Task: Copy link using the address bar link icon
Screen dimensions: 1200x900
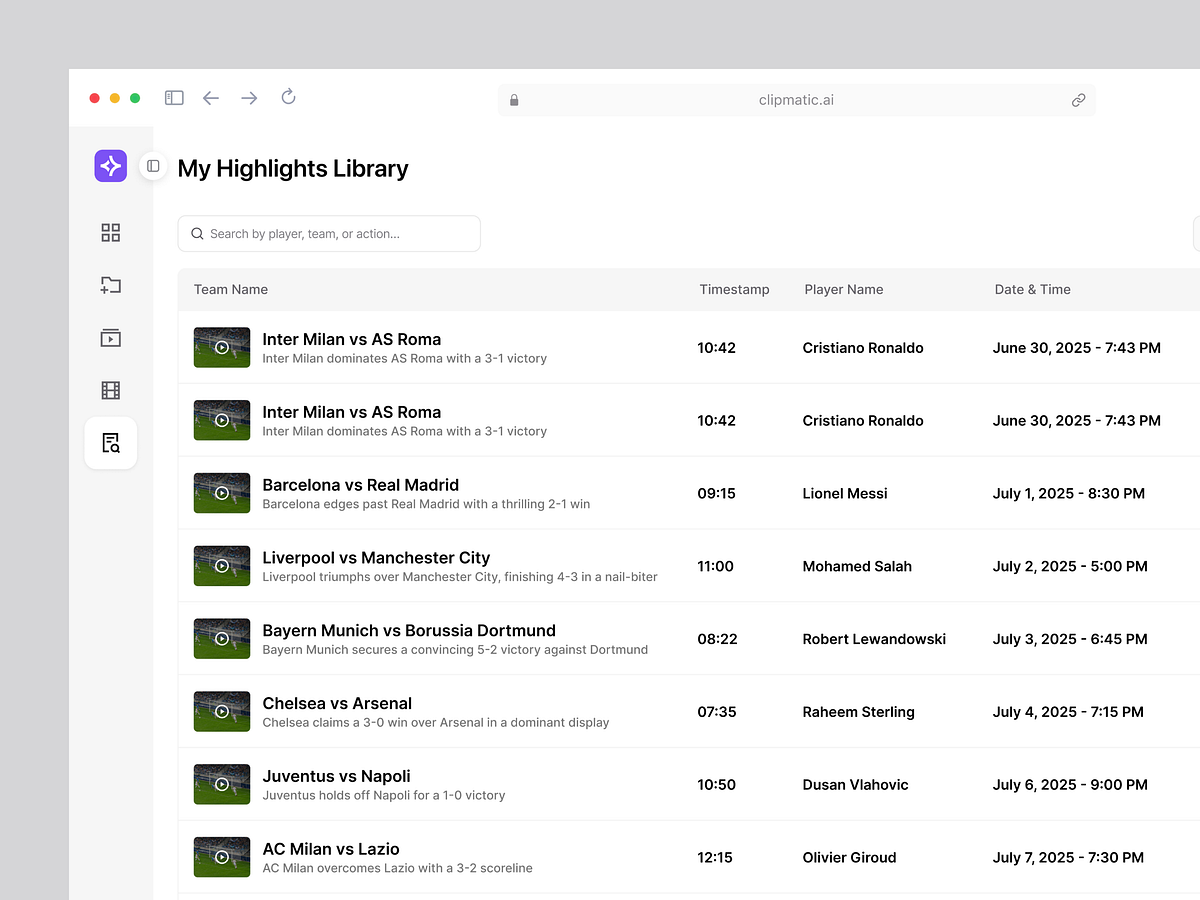Action: coord(1078,100)
